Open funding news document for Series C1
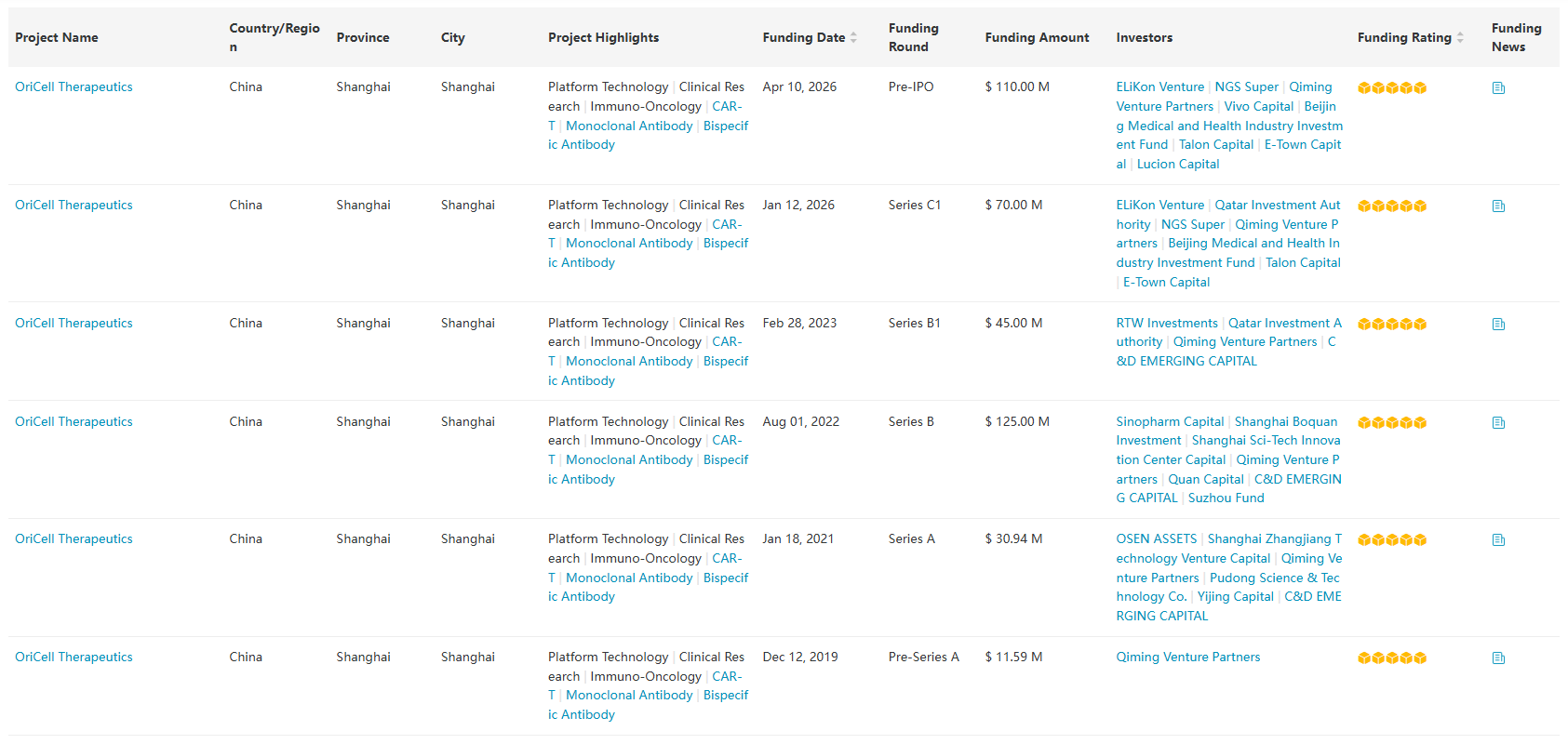 pos(1498,206)
